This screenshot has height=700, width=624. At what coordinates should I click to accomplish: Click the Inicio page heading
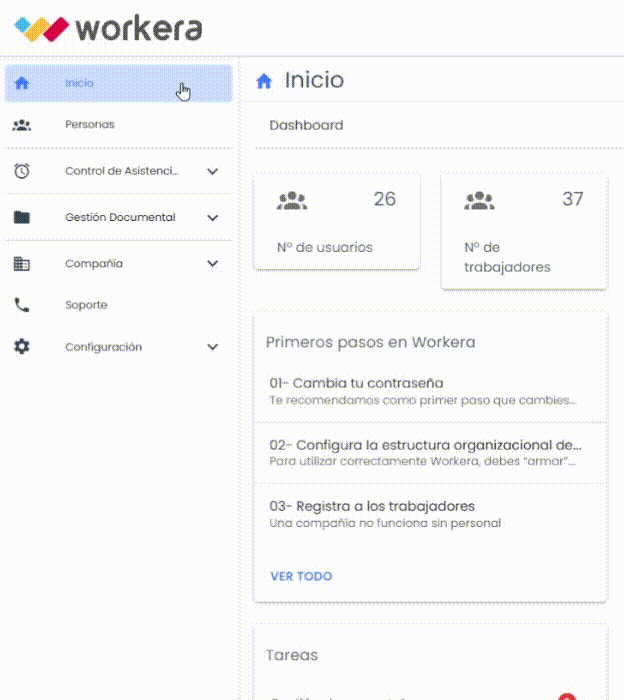point(314,80)
